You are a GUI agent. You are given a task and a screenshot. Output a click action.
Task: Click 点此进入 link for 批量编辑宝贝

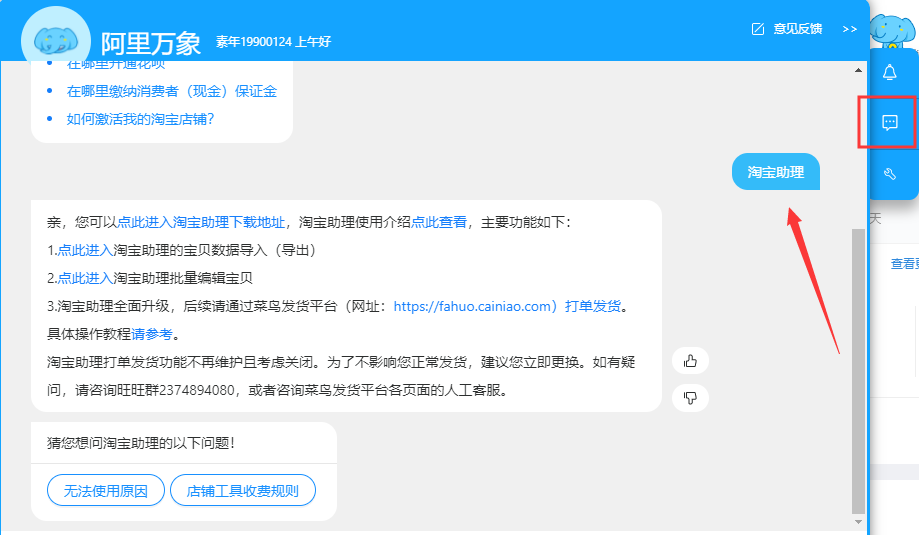tap(85, 278)
